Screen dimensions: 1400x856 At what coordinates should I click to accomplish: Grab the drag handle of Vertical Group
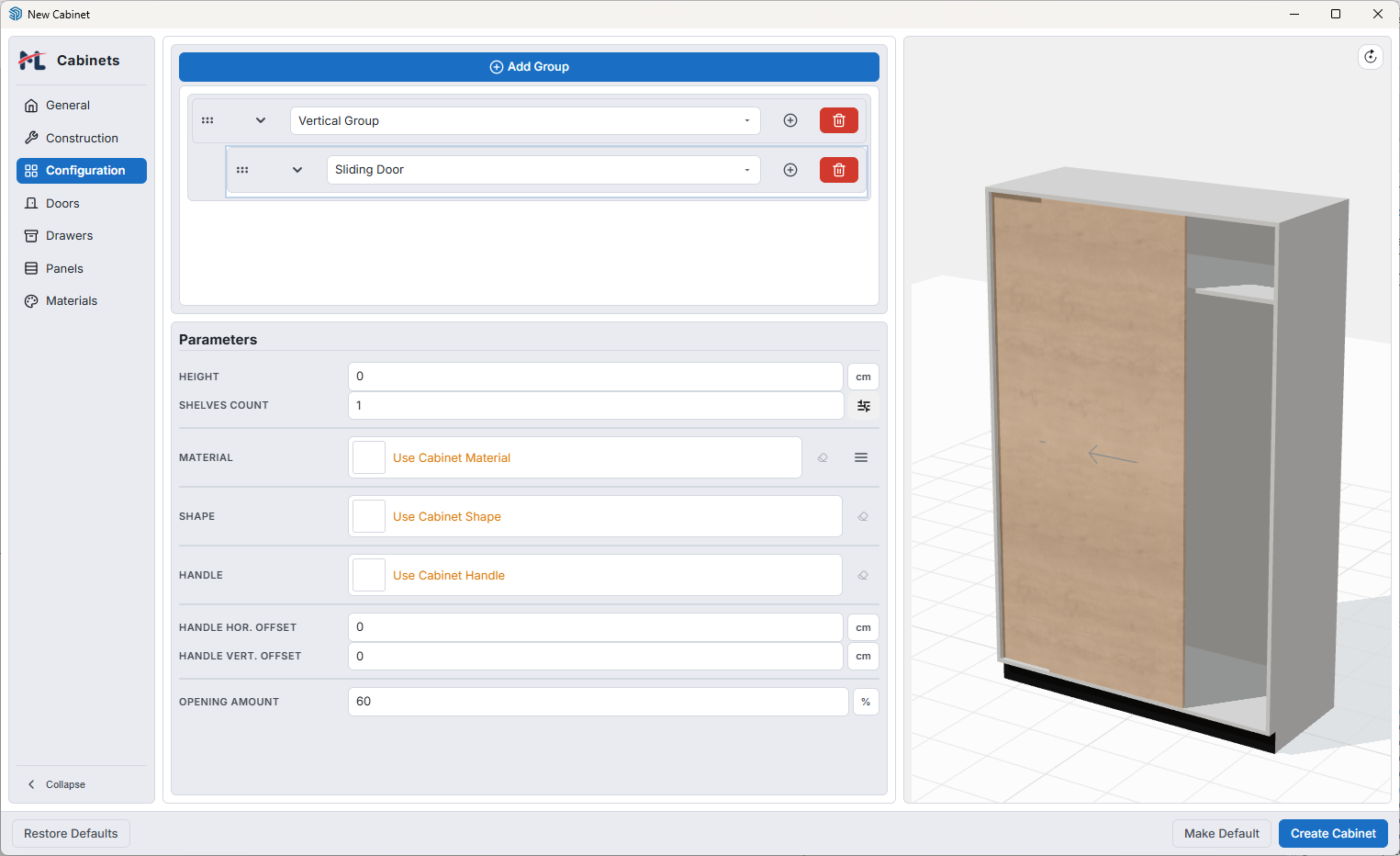tap(207, 120)
